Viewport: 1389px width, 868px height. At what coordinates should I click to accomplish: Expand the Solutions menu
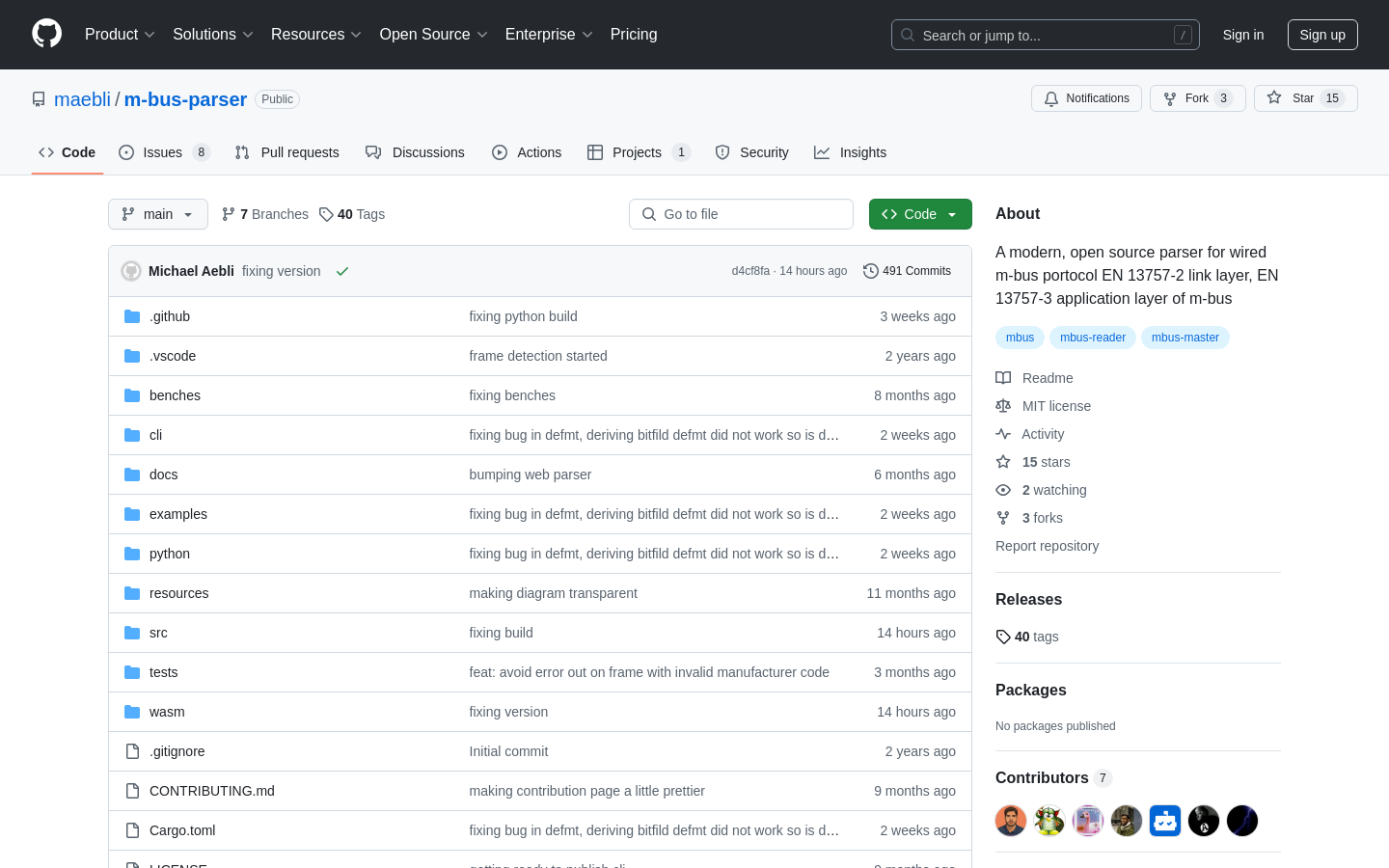point(213,34)
